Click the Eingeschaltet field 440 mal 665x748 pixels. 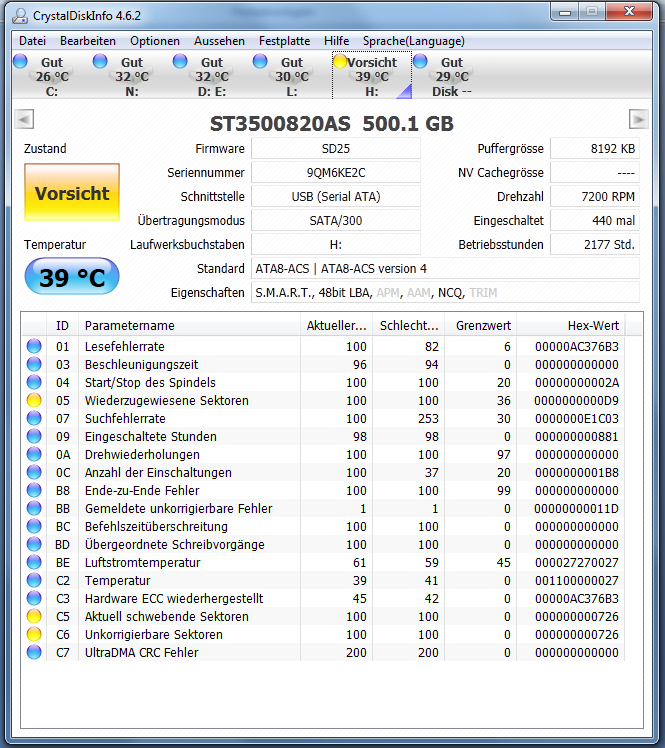595,220
